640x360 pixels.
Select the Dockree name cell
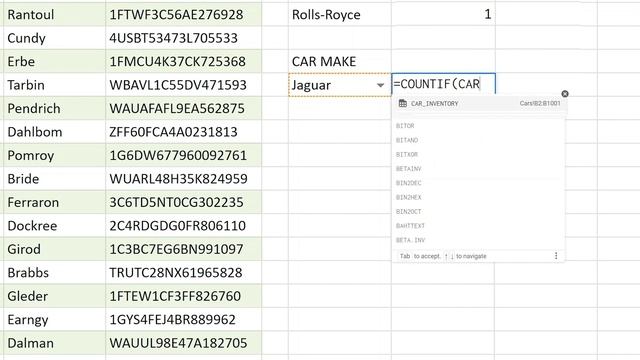(54, 226)
